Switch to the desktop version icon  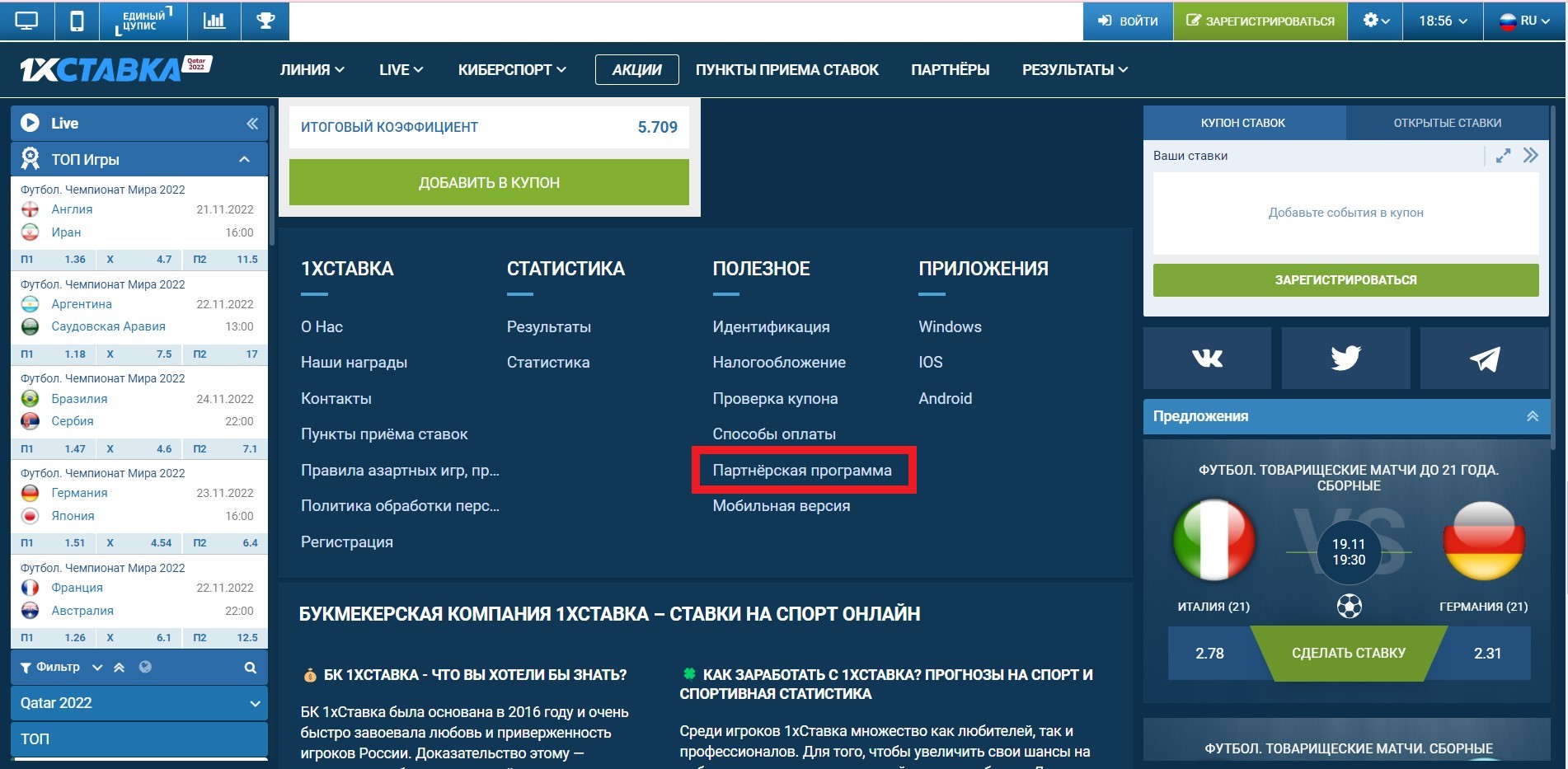[26, 21]
